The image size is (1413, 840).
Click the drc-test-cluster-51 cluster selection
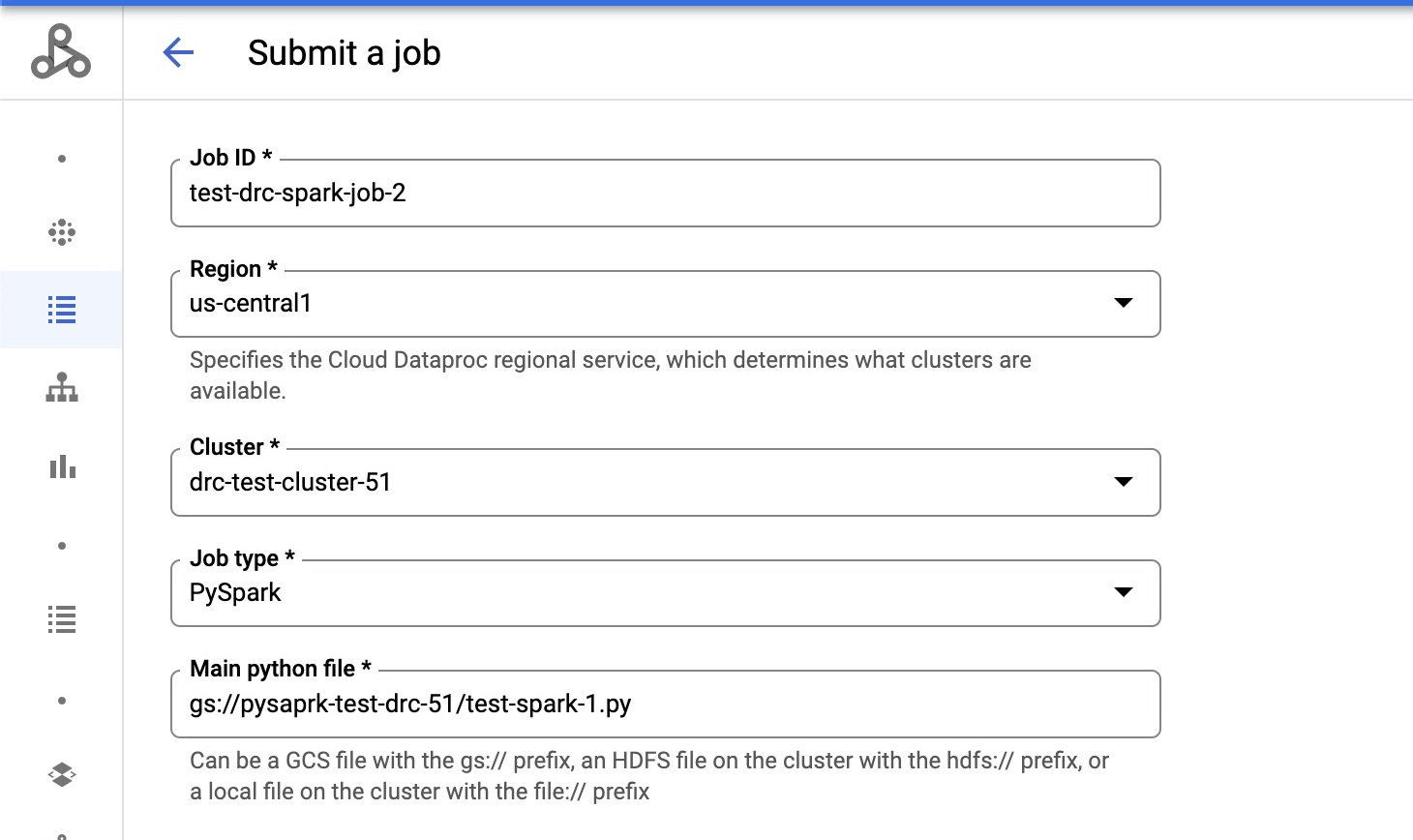coord(290,482)
